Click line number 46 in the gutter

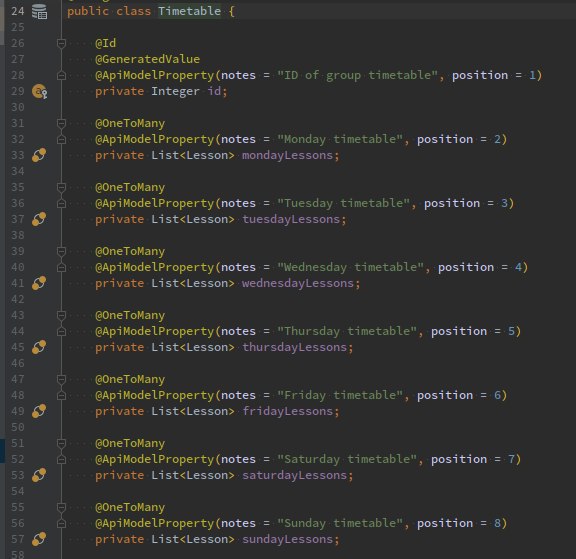(x=18, y=363)
